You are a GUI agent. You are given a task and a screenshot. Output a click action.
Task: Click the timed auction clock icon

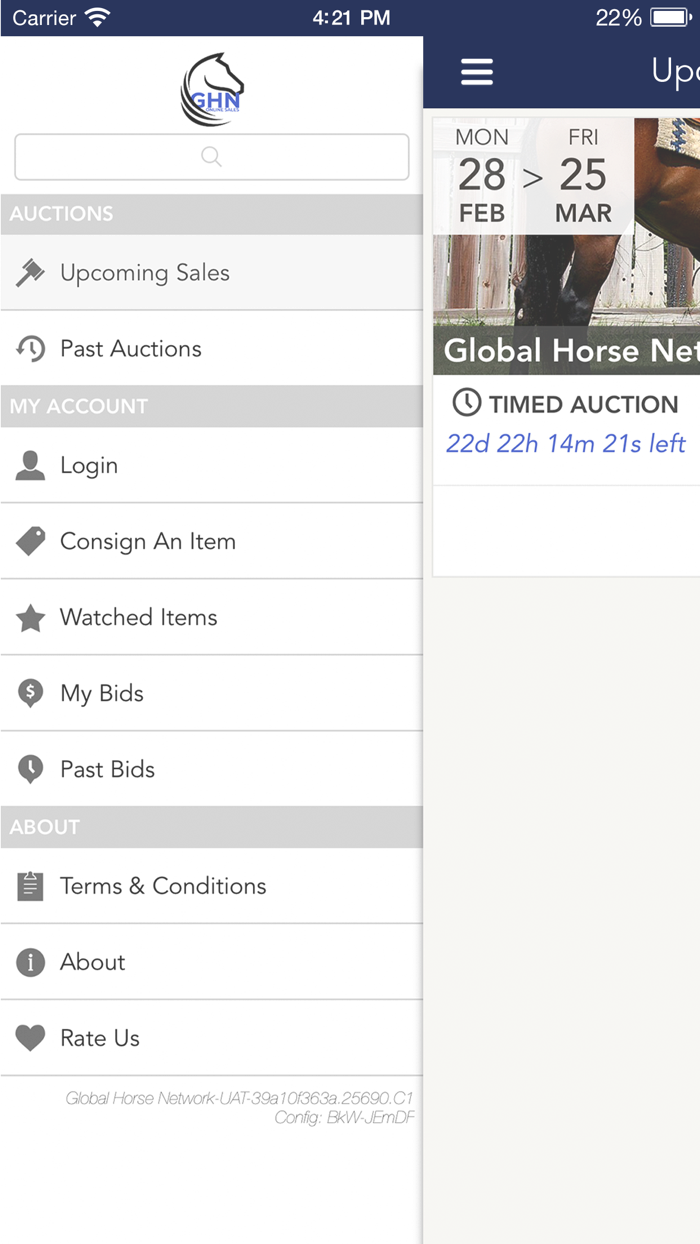point(466,404)
